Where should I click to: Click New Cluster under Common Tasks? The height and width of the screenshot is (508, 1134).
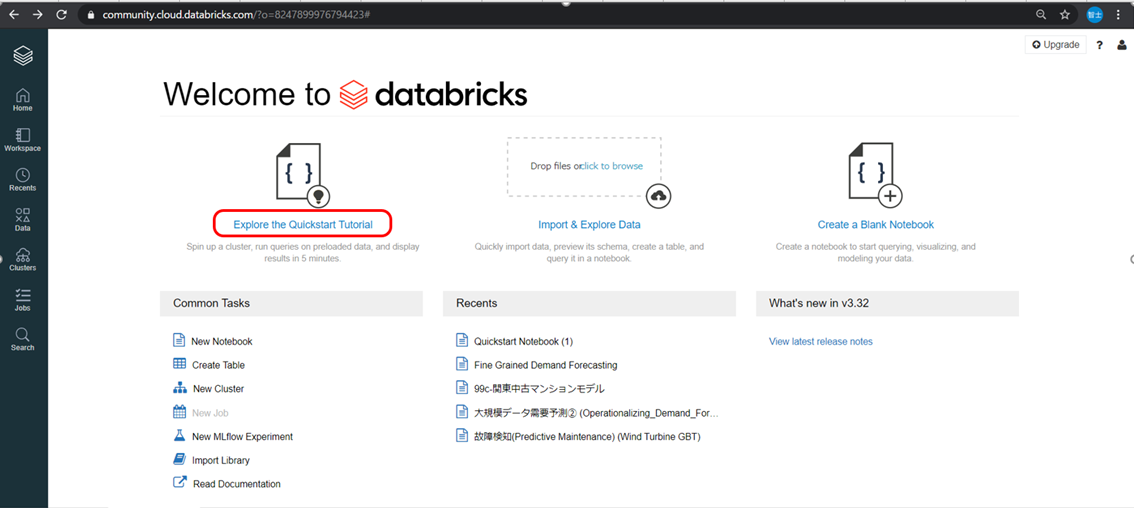[218, 389]
